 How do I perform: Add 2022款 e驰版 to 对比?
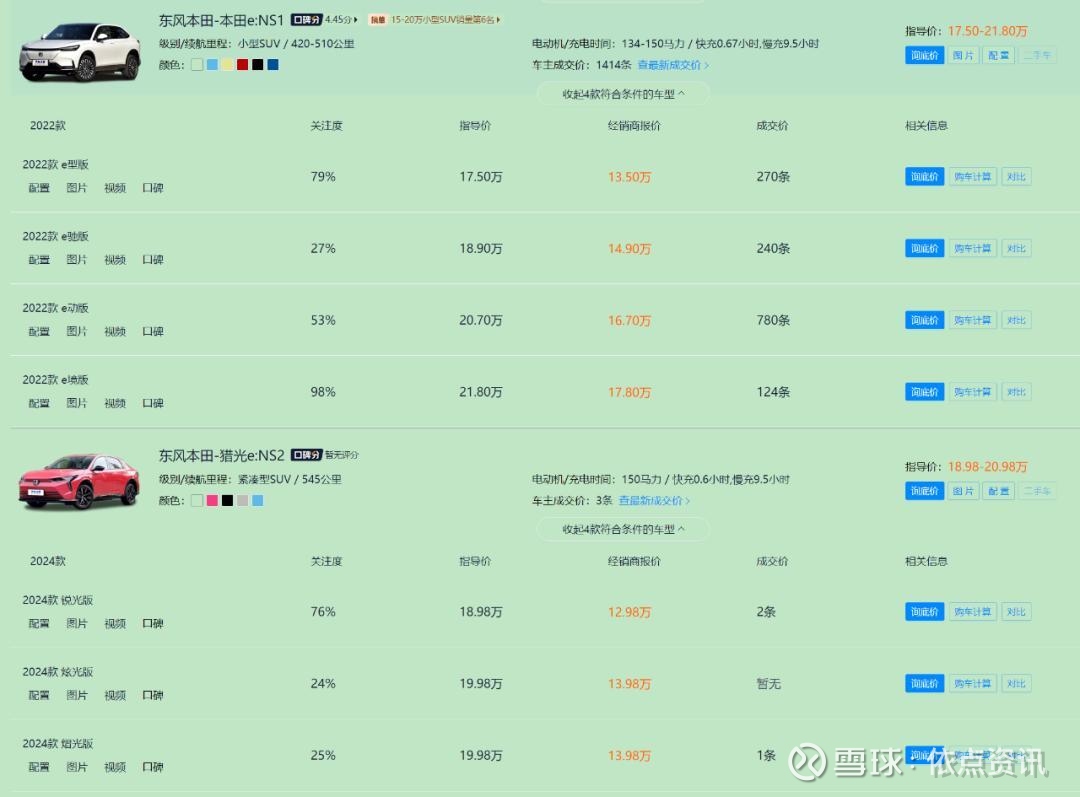[1016, 248]
